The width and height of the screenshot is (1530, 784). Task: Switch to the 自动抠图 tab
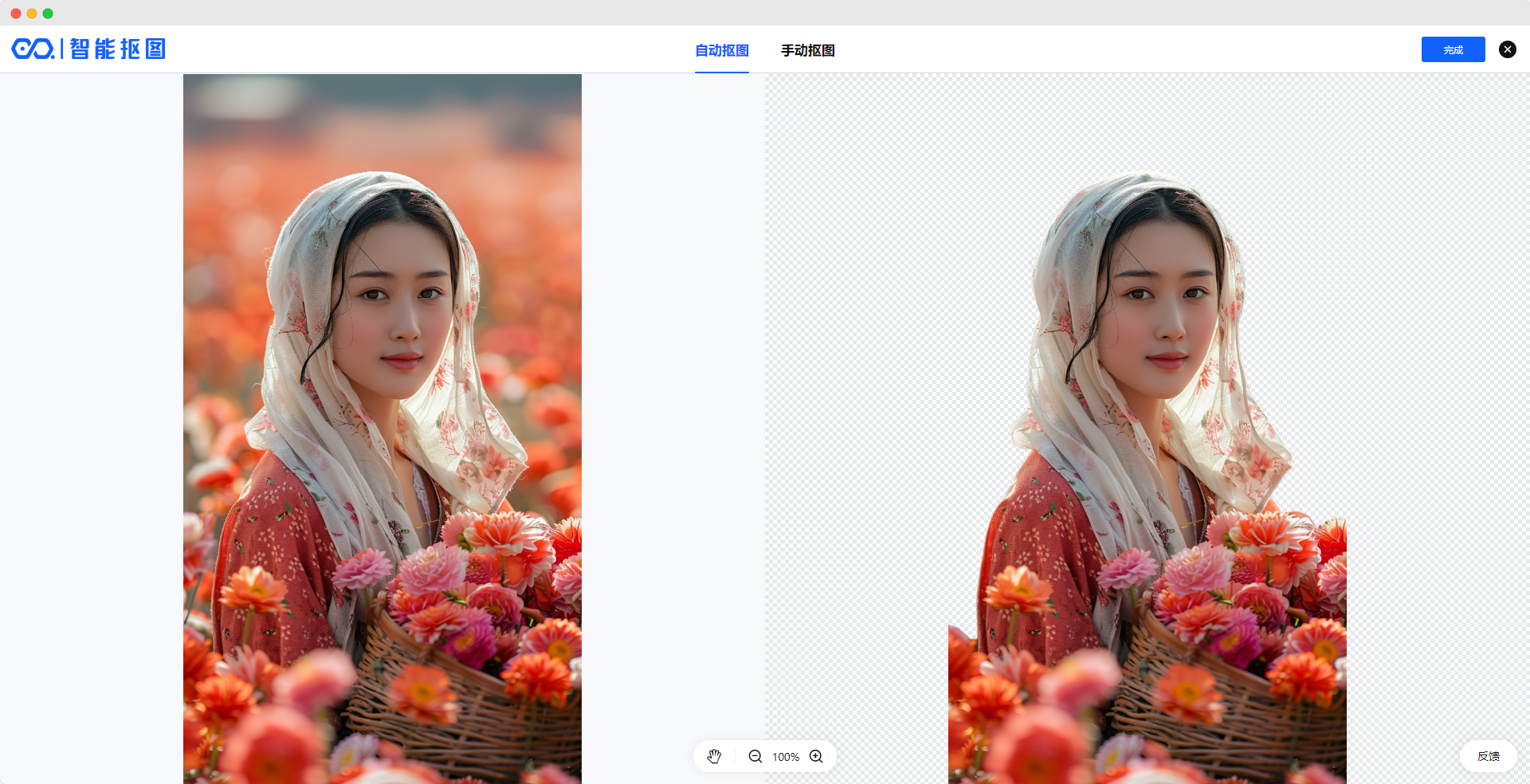point(722,50)
